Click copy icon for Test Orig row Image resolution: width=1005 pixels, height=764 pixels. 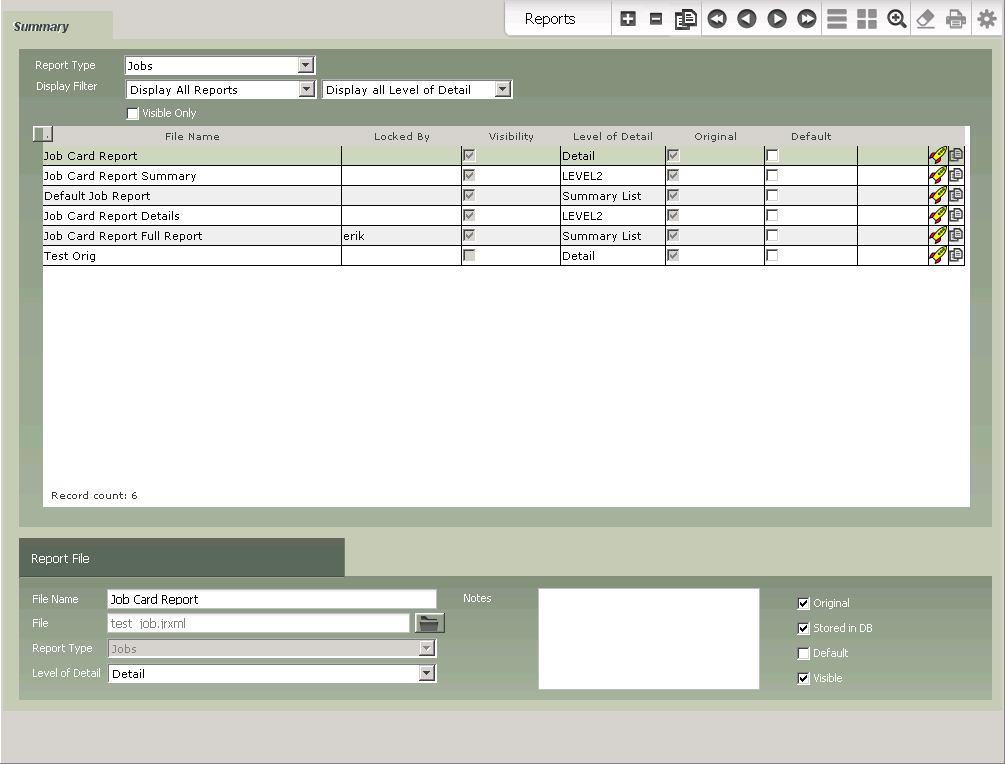(956, 255)
